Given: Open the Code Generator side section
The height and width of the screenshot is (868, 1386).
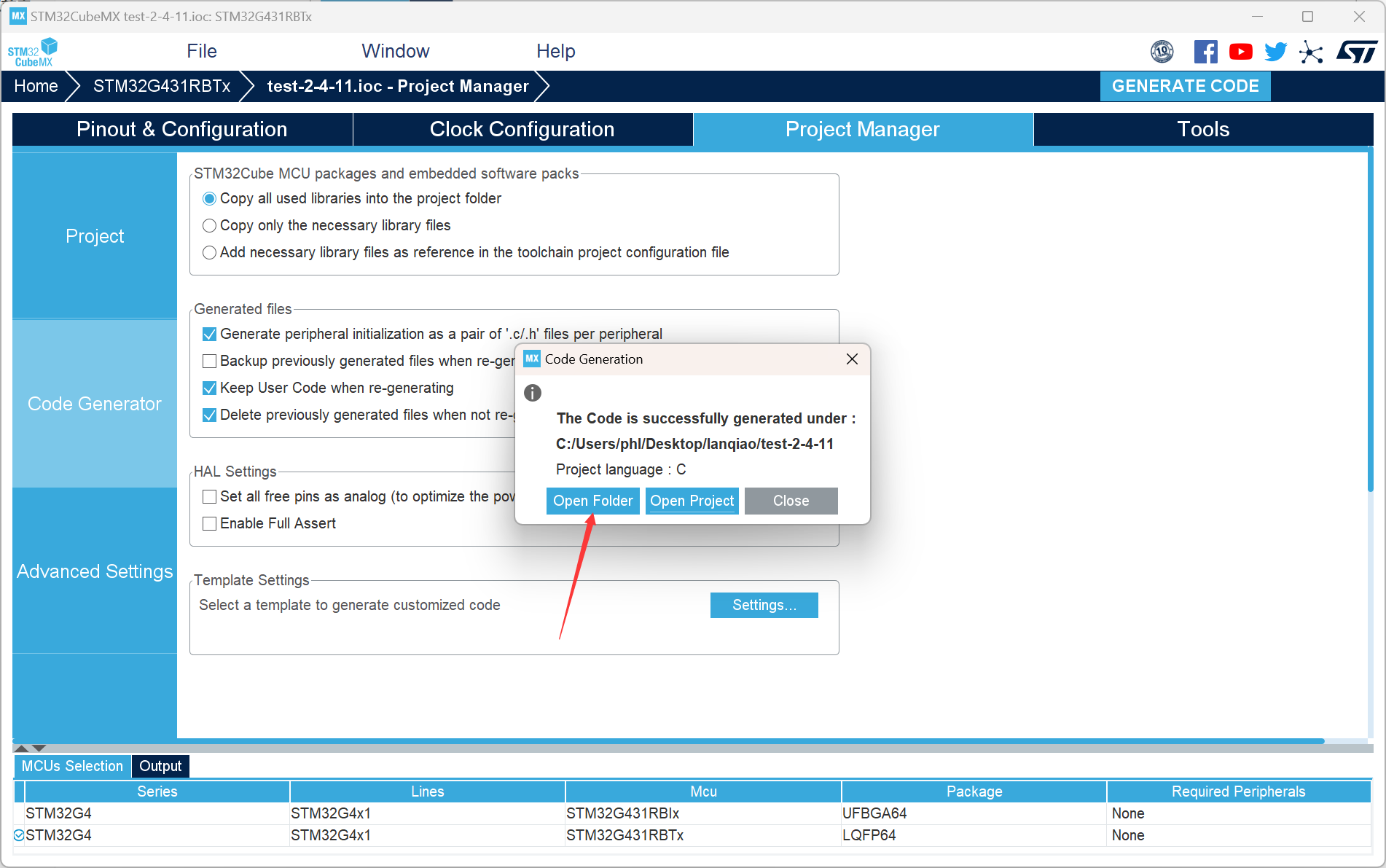Looking at the screenshot, I should coord(95,404).
